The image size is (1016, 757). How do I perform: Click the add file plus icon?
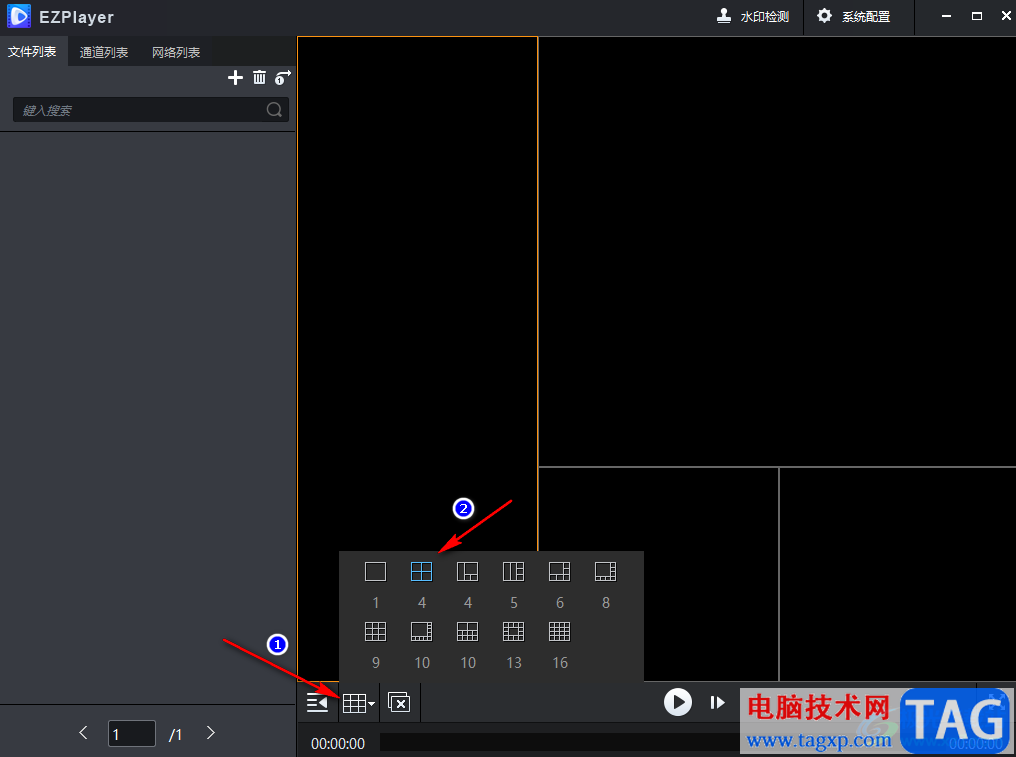click(236, 78)
